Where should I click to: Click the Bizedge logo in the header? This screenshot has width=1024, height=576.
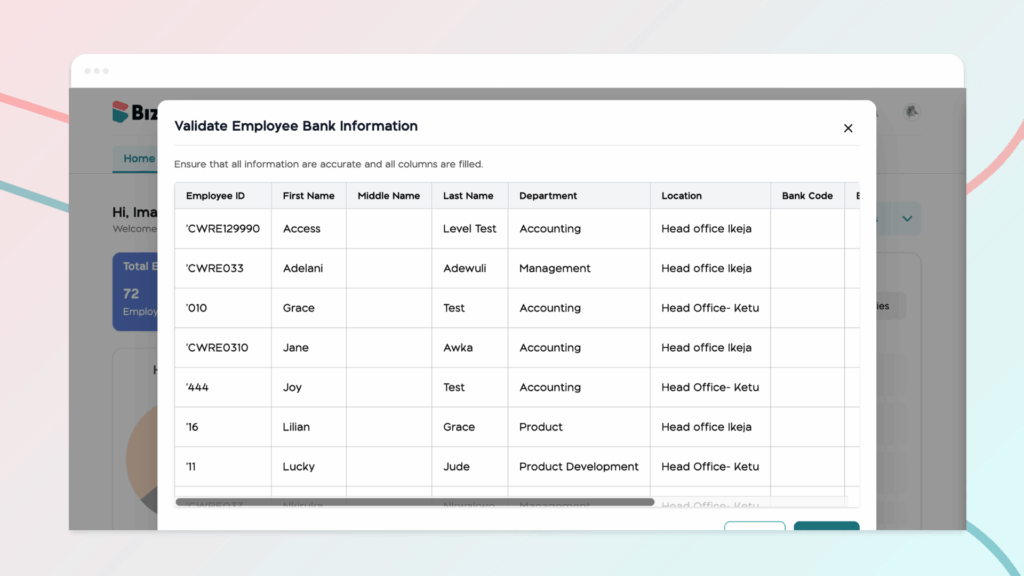[x=133, y=112]
